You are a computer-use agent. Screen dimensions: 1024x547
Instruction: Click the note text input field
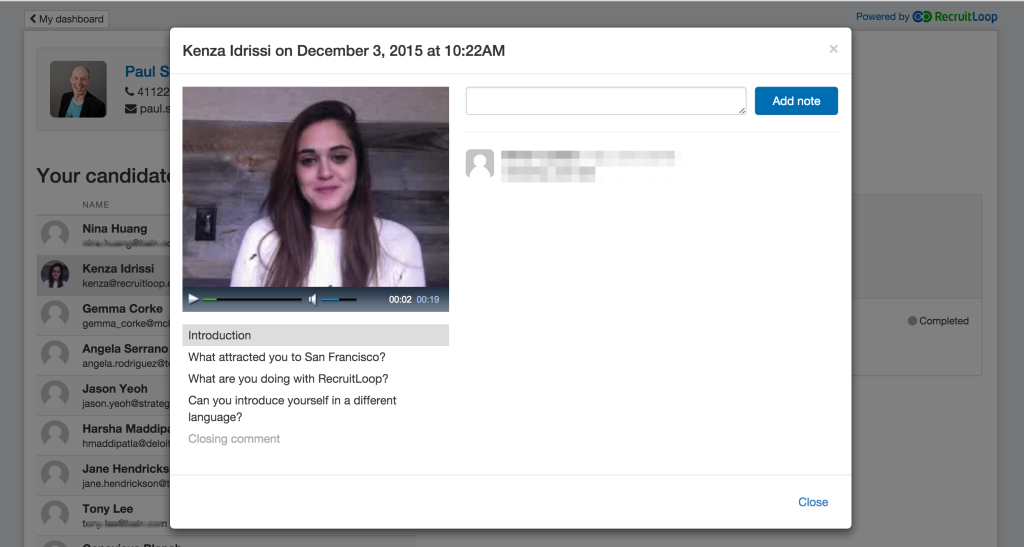(x=606, y=101)
